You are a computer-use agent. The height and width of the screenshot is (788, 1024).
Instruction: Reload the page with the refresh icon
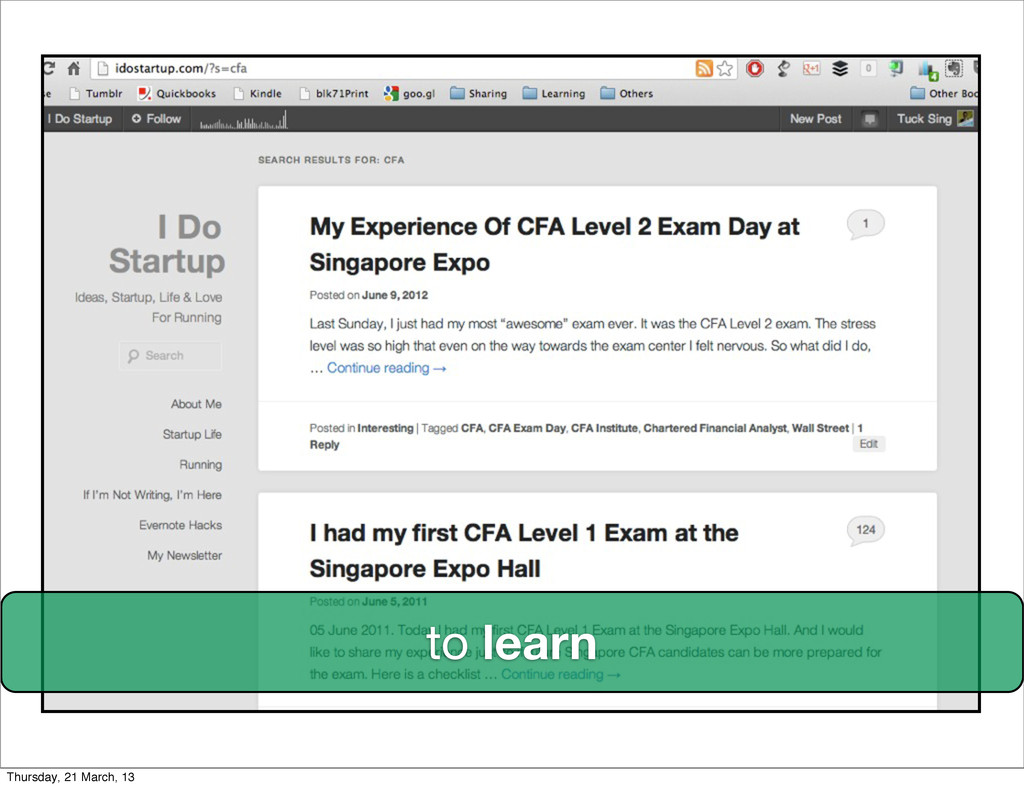pos(50,68)
